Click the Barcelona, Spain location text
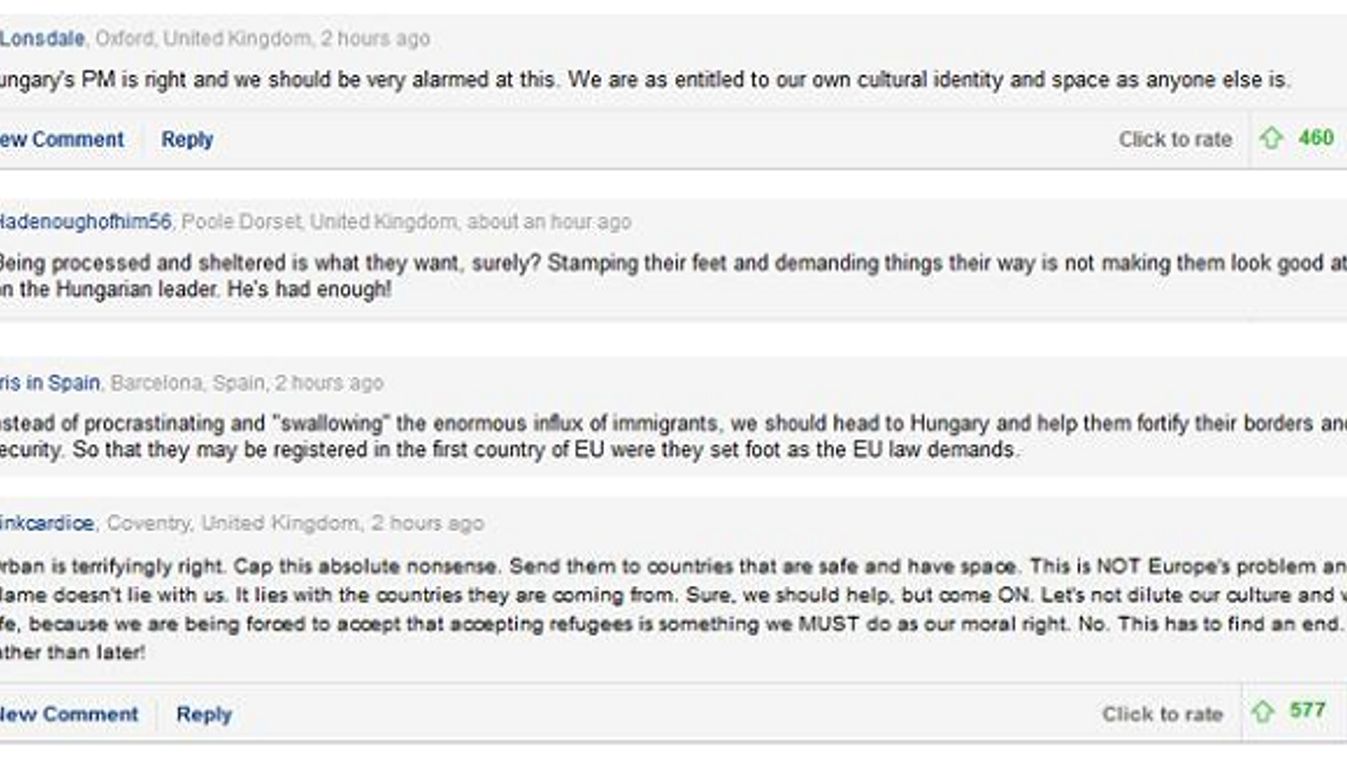1347x758 pixels. coord(188,383)
